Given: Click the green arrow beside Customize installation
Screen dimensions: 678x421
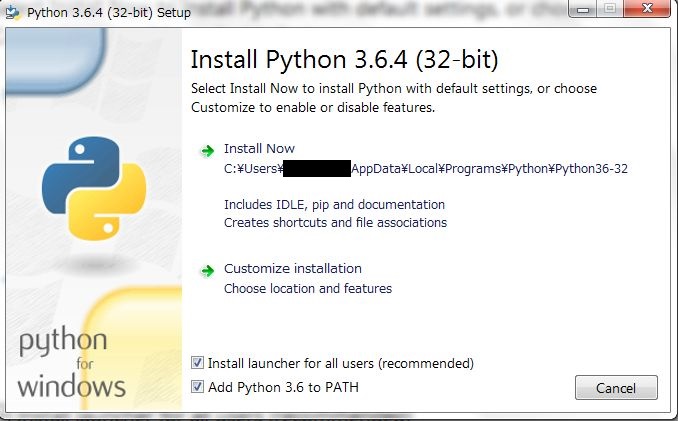Looking at the screenshot, I should coord(208,271).
